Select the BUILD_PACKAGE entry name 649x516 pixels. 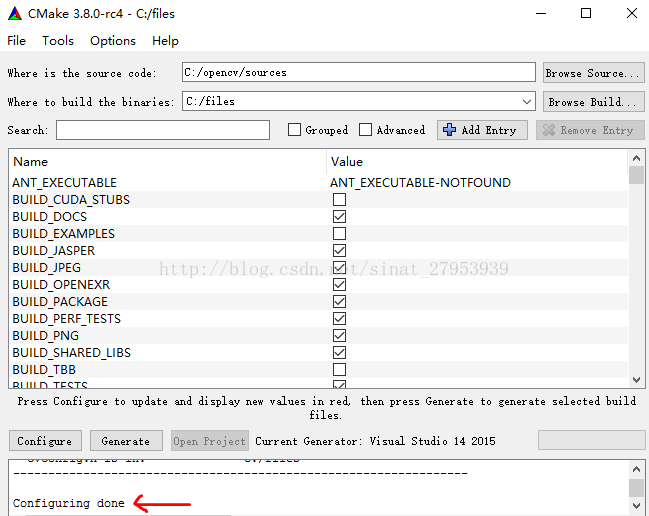pos(60,302)
